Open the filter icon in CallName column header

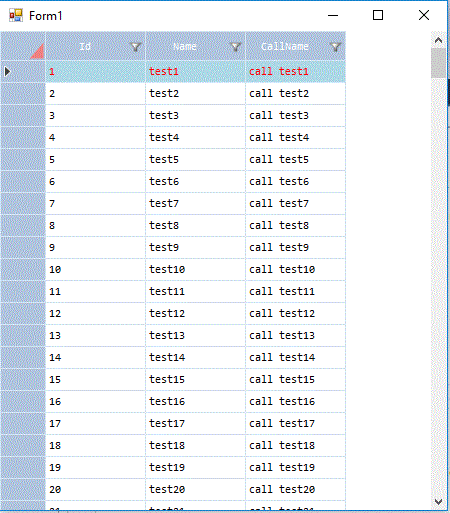point(335,47)
